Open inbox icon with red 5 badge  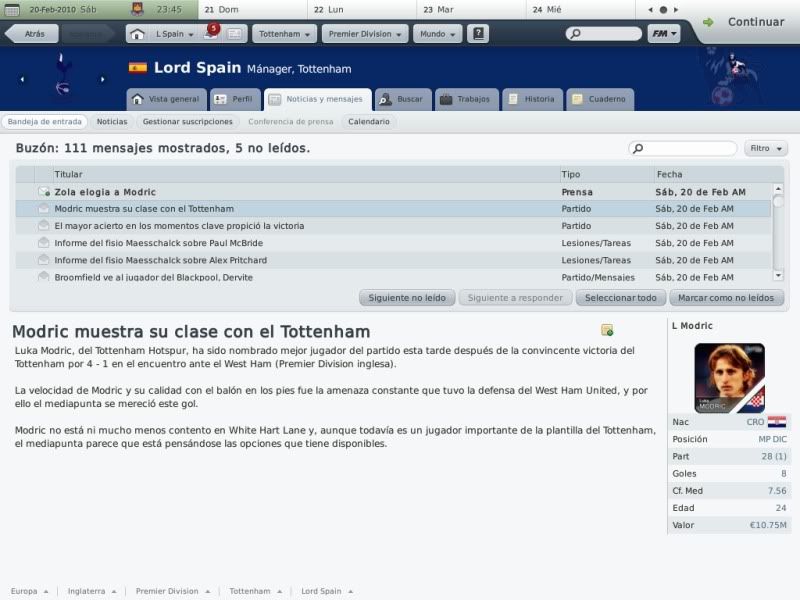click(x=211, y=33)
